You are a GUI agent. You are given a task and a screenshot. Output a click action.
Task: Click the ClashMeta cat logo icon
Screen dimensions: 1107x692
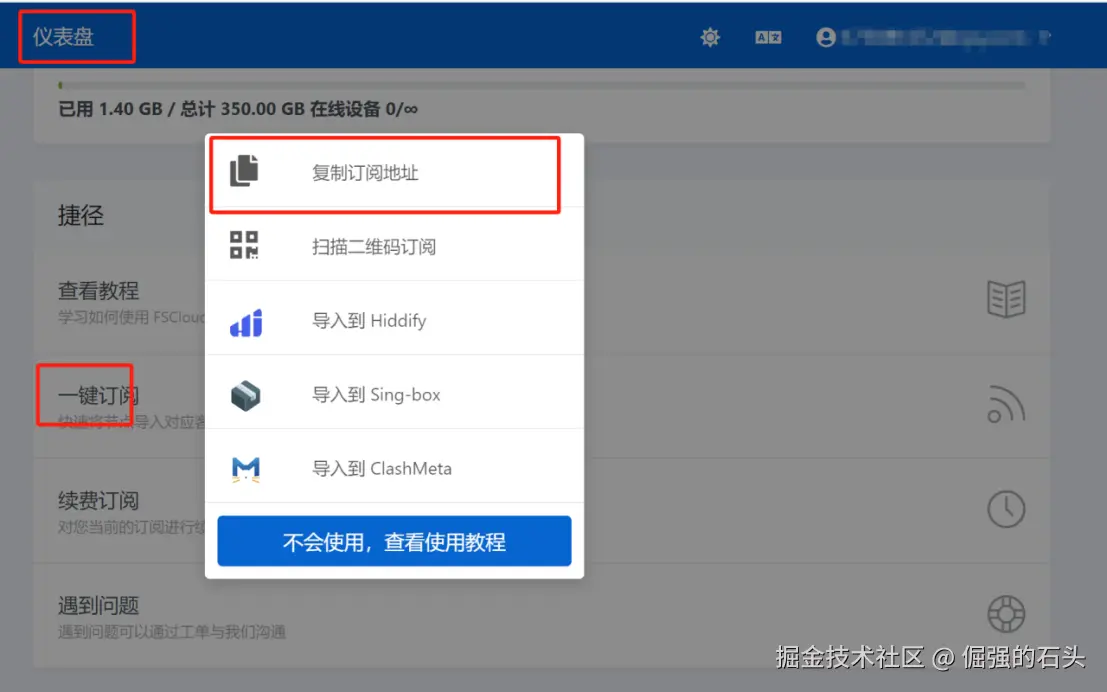[246, 470]
